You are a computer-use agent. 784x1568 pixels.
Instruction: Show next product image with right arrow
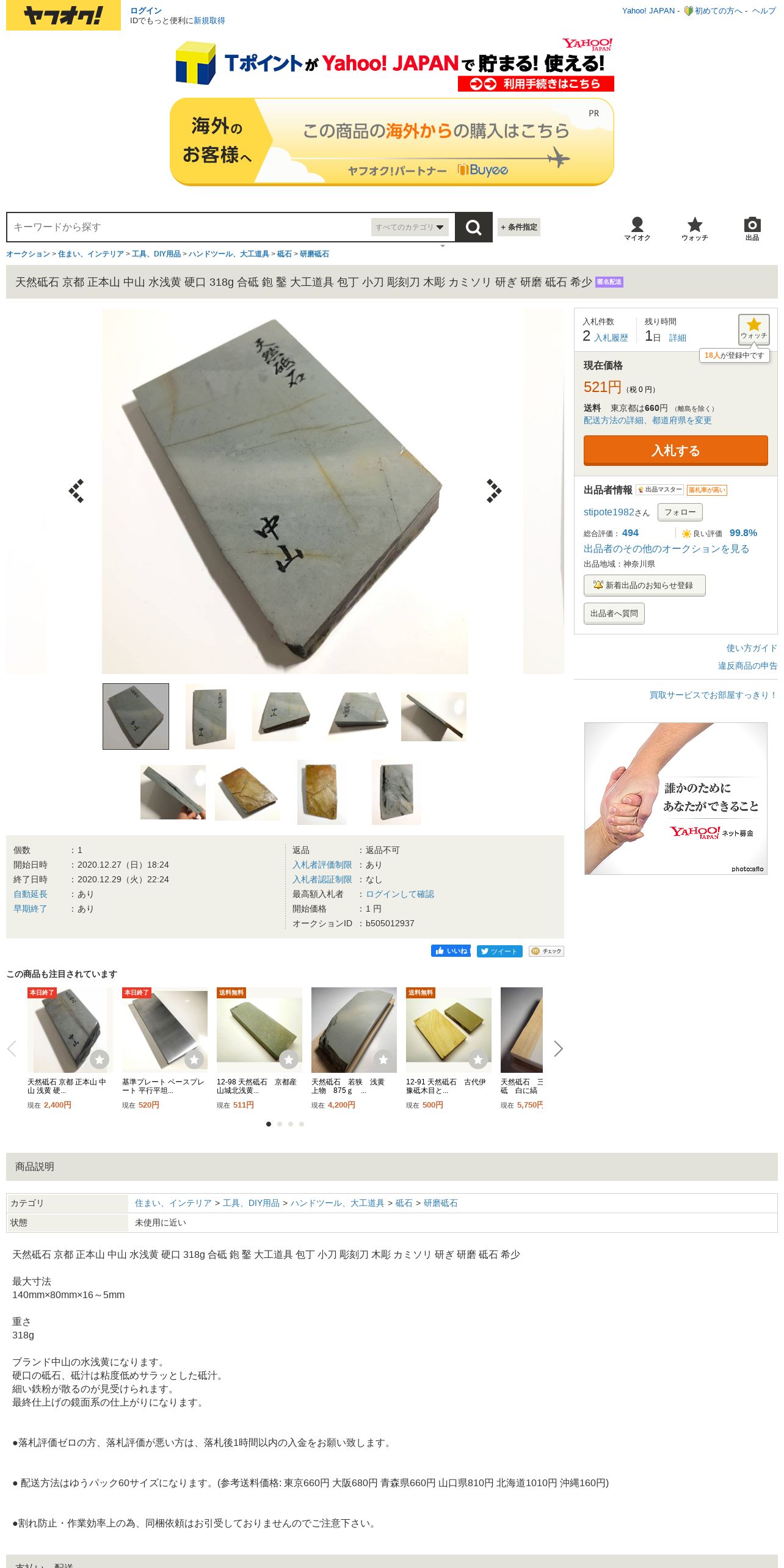pos(494,491)
